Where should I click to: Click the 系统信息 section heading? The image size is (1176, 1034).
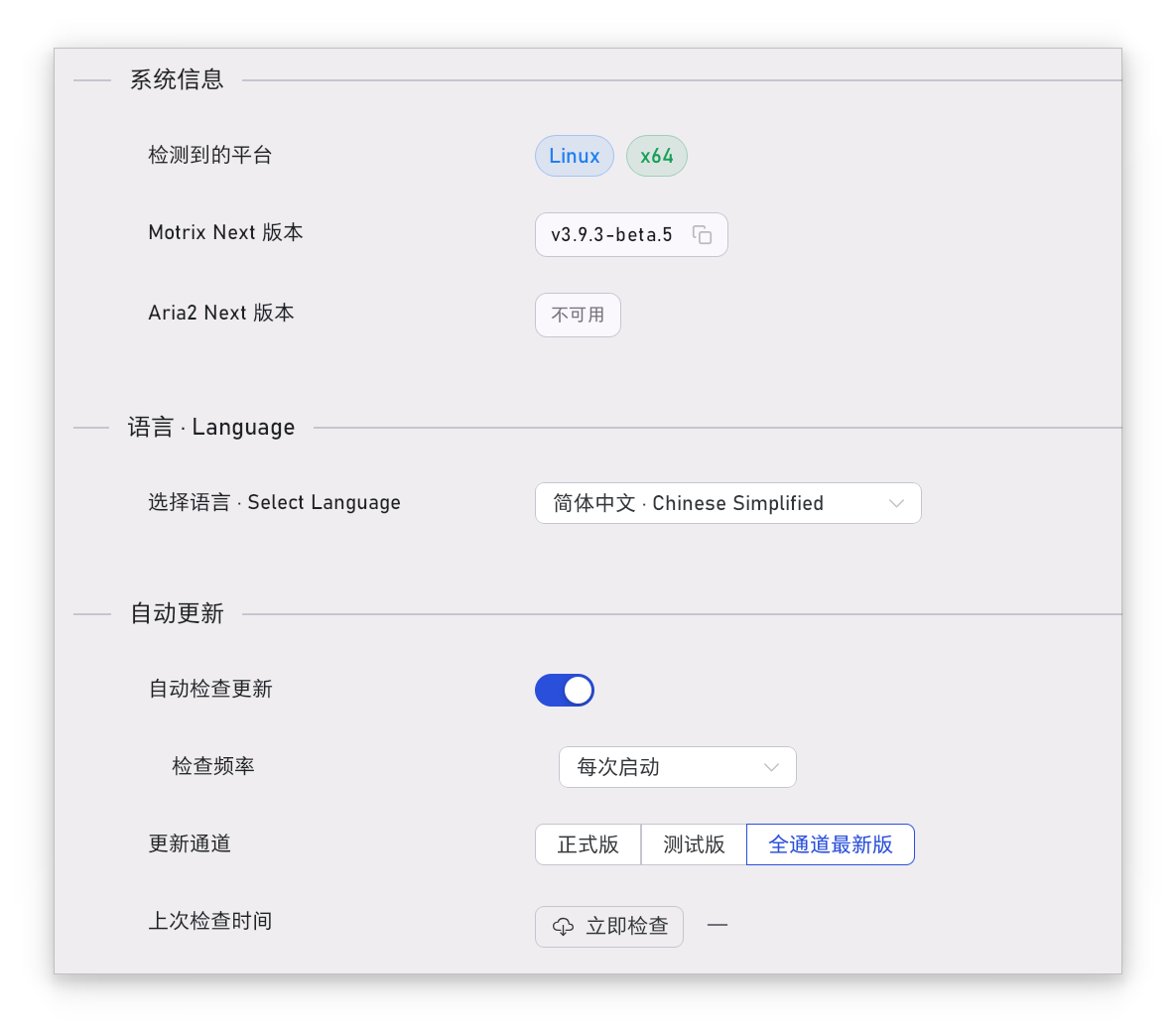pos(177,79)
